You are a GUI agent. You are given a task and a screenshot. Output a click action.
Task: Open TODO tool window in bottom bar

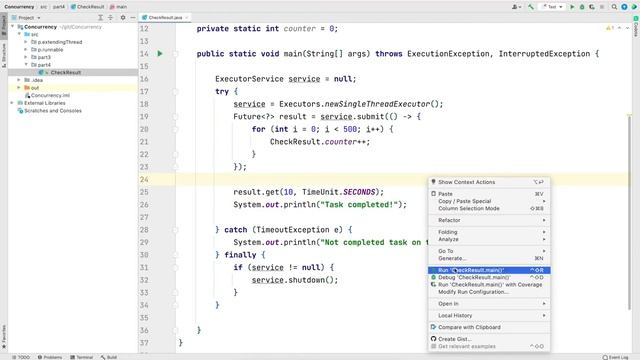tap(21, 357)
